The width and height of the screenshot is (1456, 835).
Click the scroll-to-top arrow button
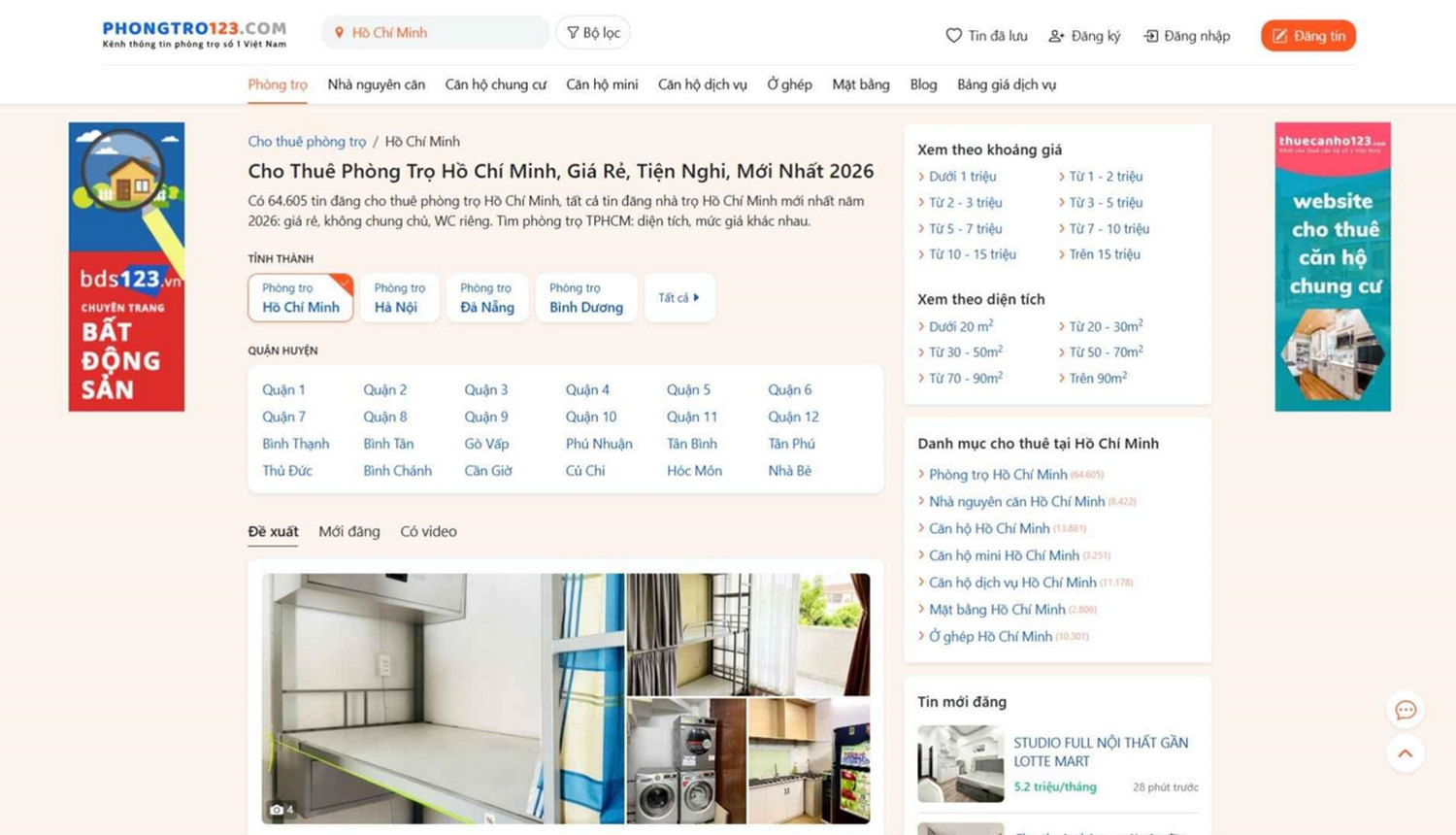(x=1405, y=753)
